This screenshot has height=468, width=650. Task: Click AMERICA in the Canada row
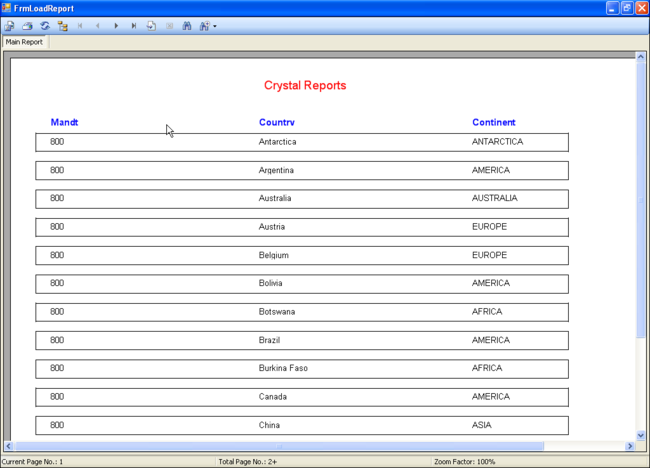491,397
